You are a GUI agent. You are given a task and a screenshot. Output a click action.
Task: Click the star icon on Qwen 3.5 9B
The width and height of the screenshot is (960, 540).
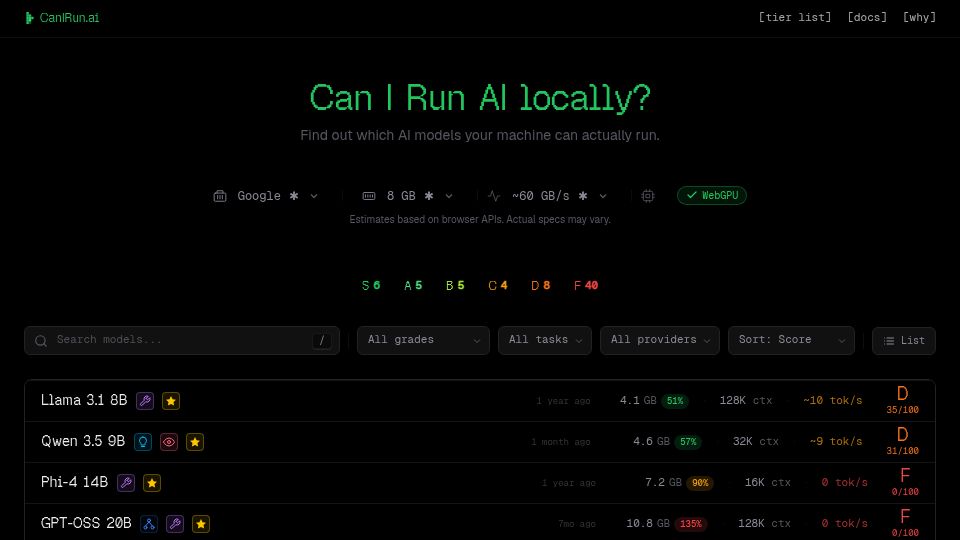[195, 442]
